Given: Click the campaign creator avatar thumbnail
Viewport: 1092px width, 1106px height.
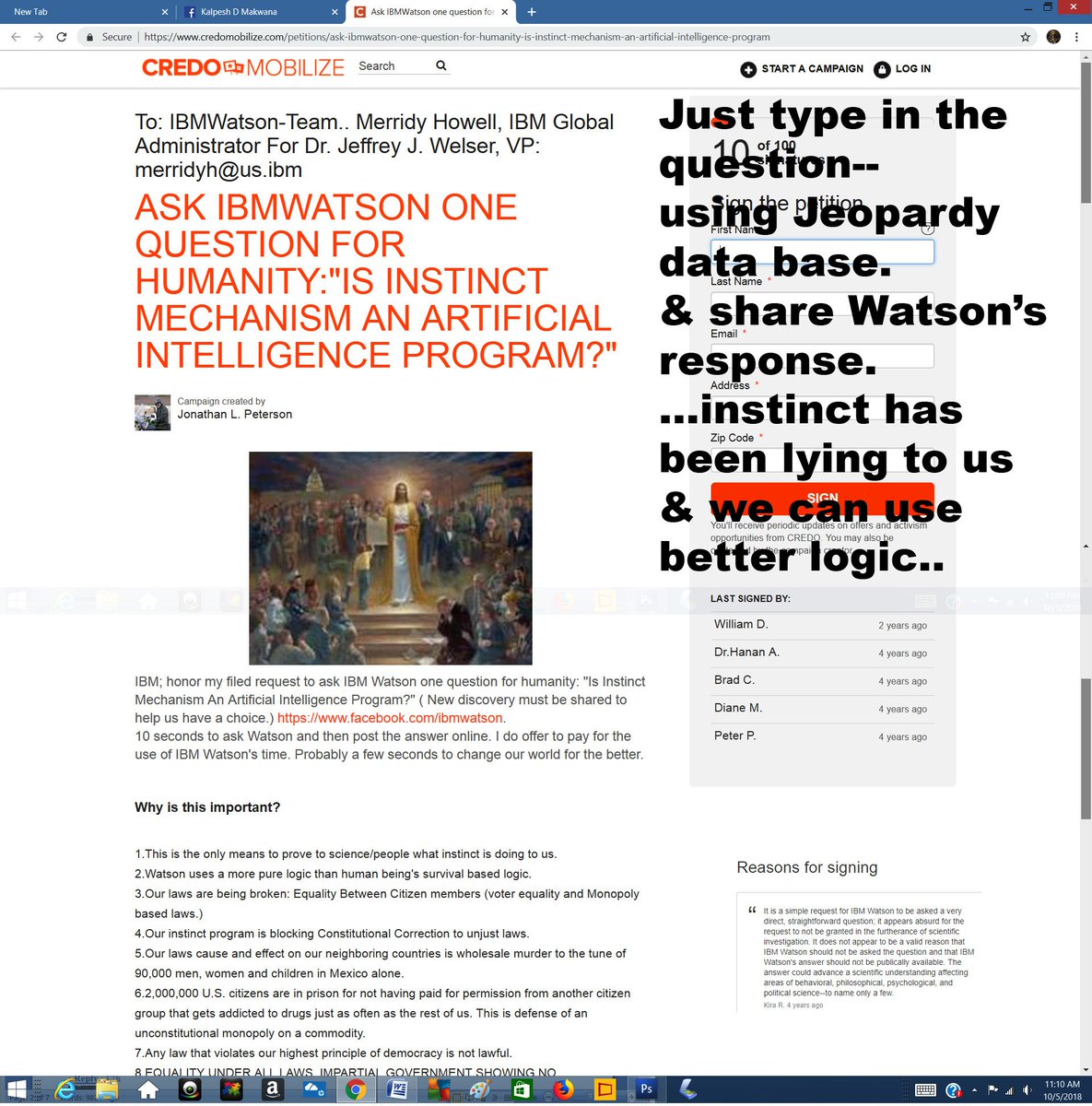Looking at the screenshot, I should (152, 412).
